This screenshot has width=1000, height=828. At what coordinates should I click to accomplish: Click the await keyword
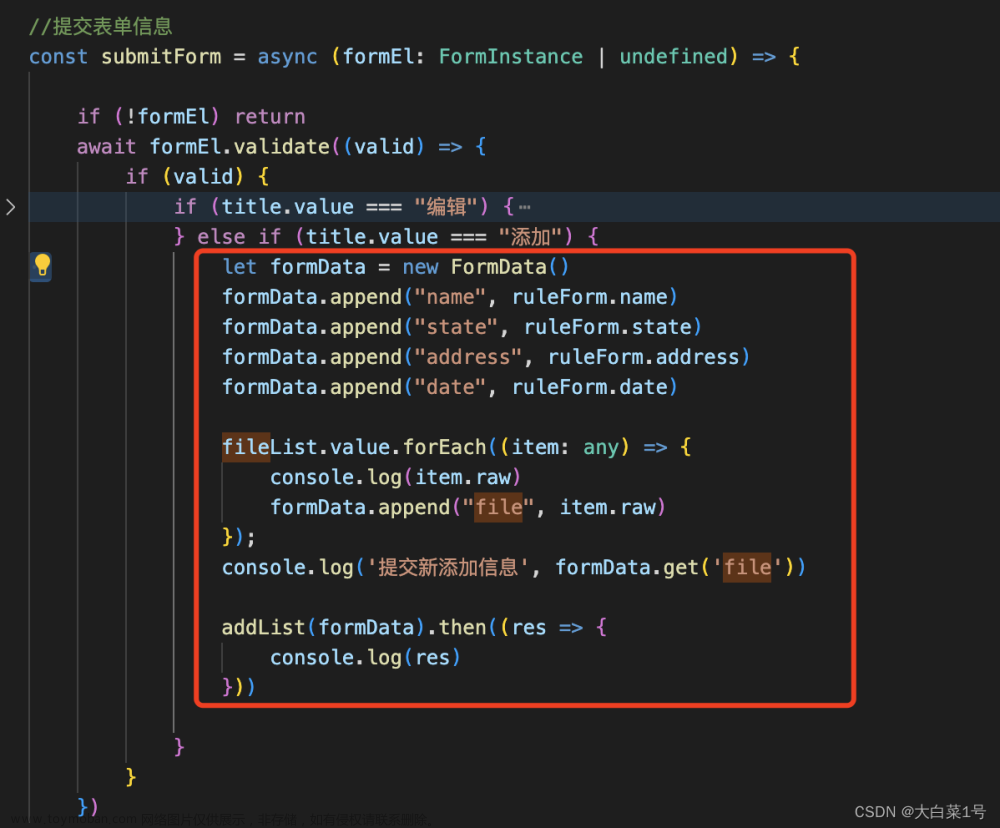point(107,147)
